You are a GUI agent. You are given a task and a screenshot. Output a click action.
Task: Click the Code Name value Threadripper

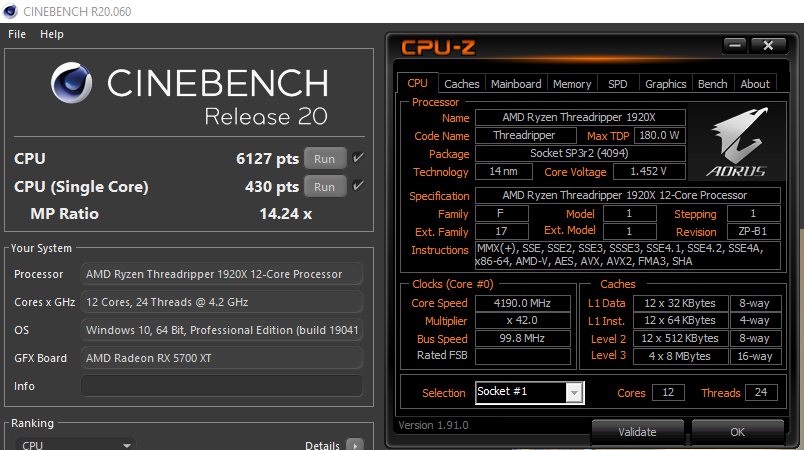pos(526,135)
